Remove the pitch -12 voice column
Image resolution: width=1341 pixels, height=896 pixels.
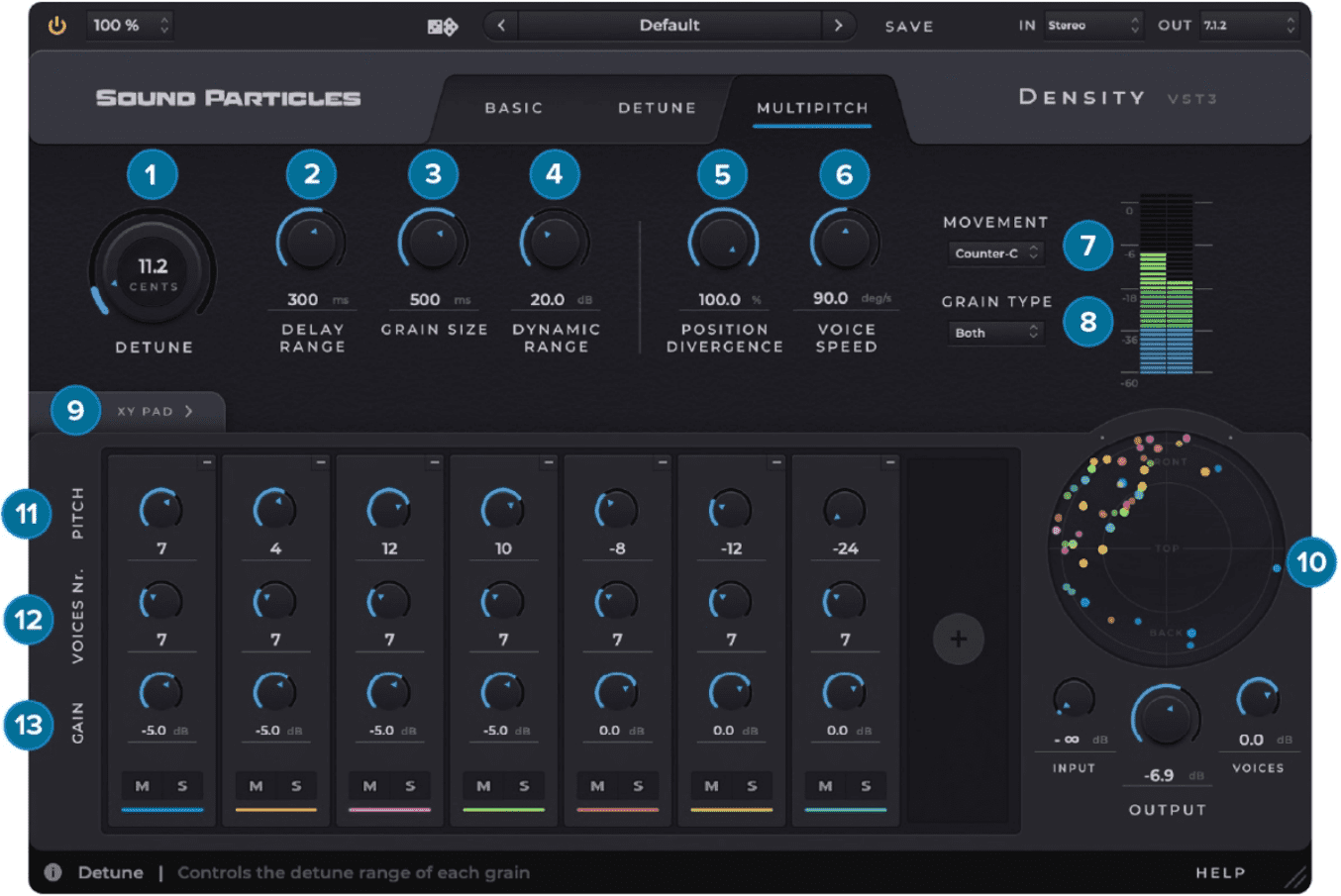point(775,462)
